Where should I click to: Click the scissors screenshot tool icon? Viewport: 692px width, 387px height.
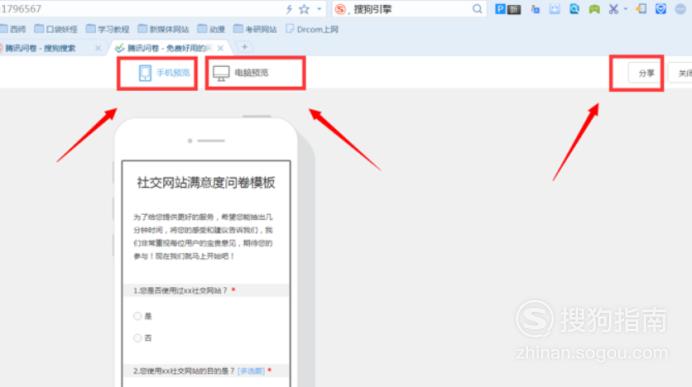(613, 9)
